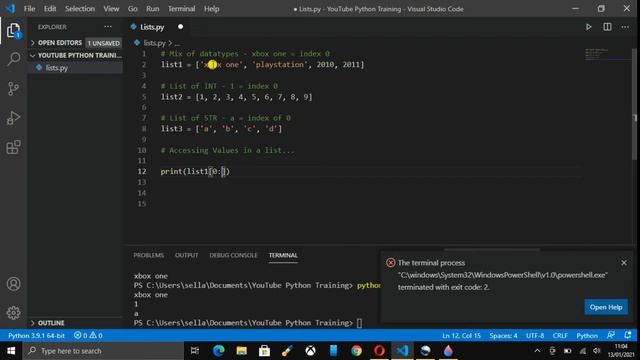Split the editor to the right
640x360 pixels.
pos(607,27)
